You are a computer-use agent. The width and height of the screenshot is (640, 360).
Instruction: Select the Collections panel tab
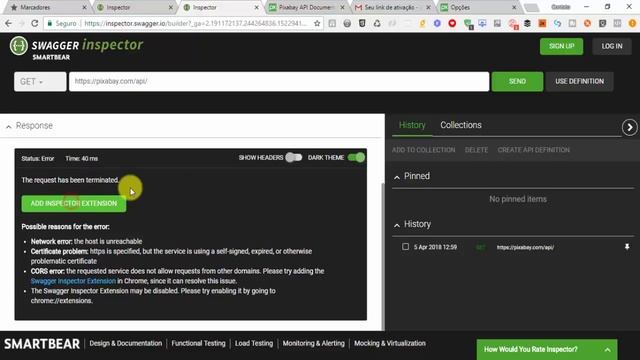460,125
